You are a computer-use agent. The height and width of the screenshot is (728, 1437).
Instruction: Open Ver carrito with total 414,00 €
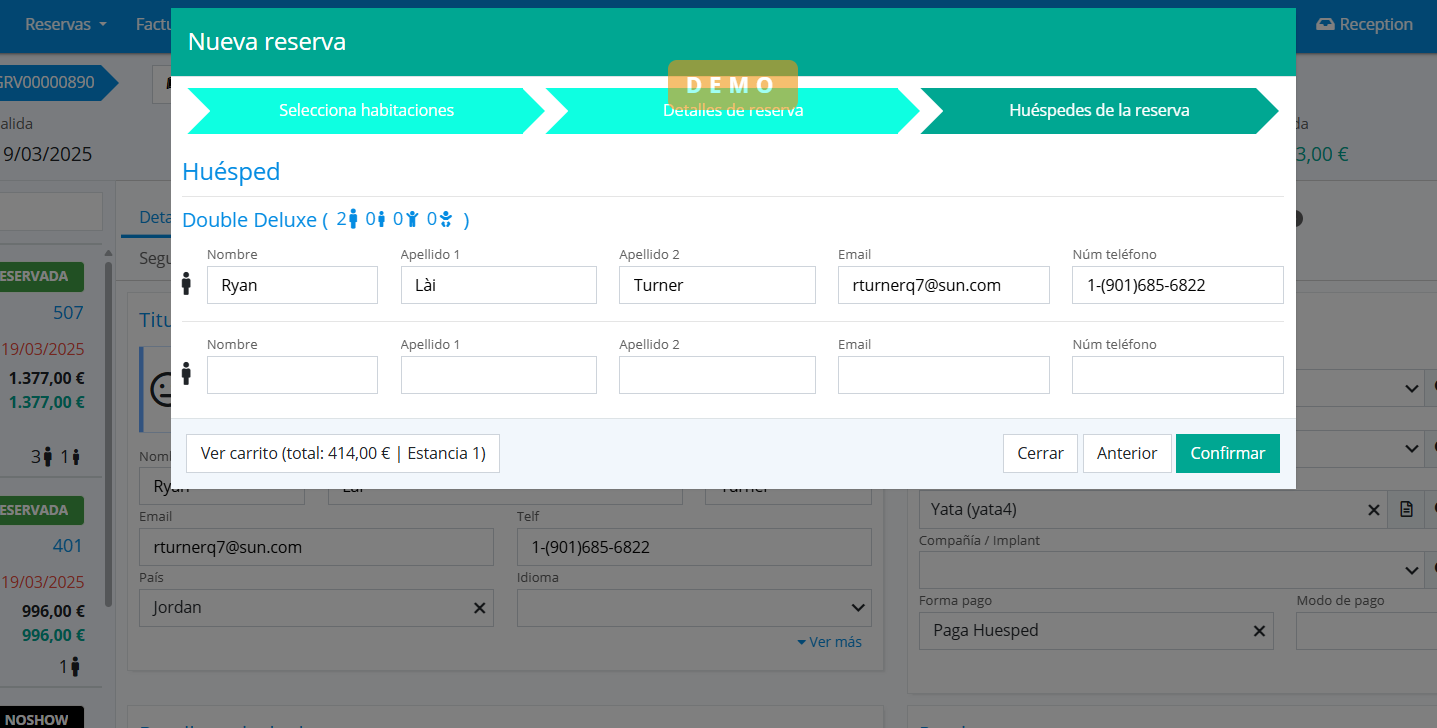tap(343, 453)
